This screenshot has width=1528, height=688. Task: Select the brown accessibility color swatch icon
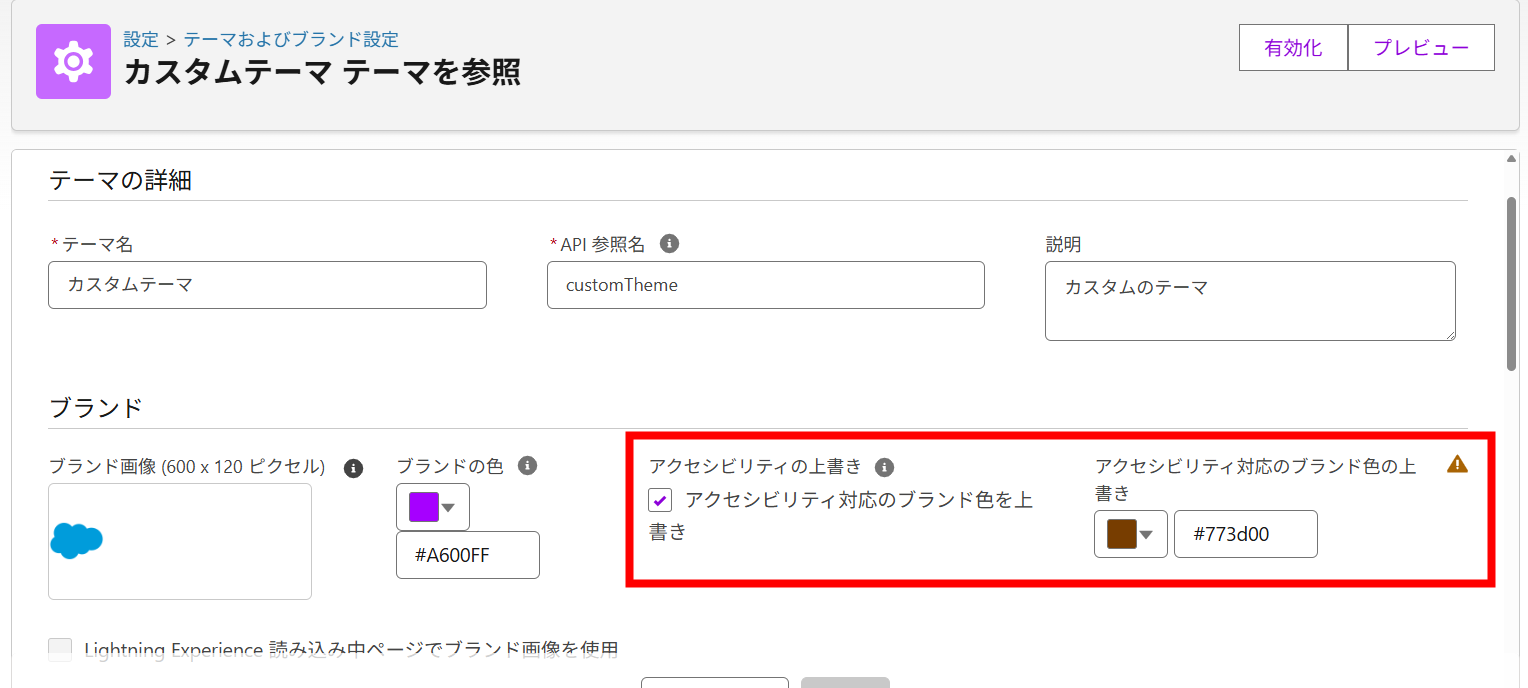(1123, 533)
